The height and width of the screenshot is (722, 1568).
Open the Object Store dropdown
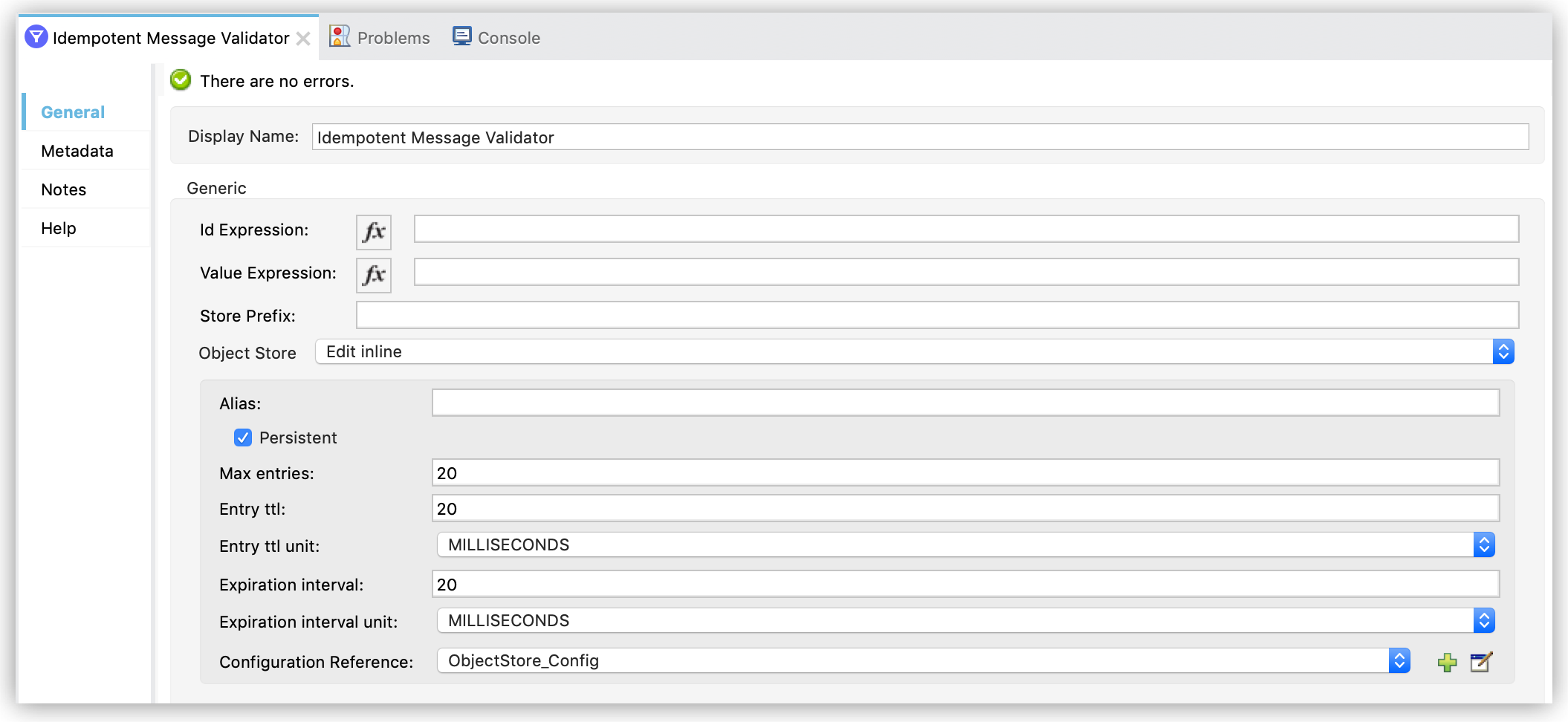pos(1504,351)
